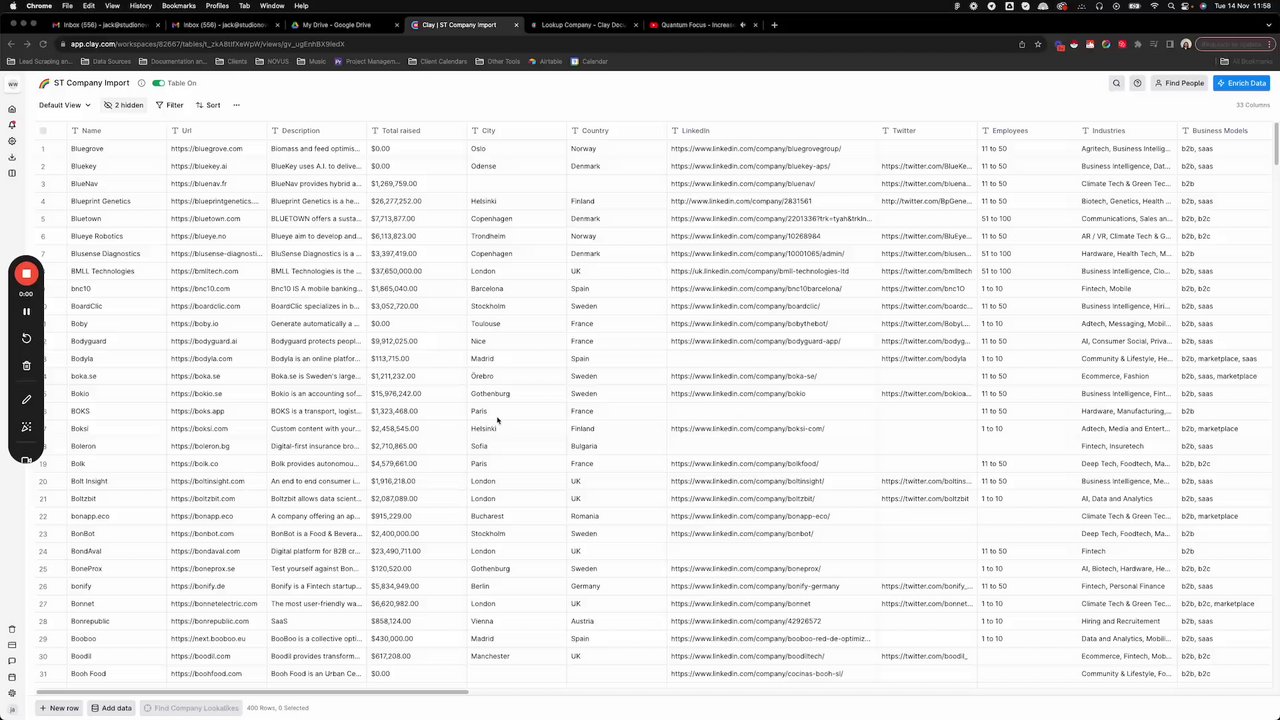Reload the page in Chrome
This screenshot has width=1280, height=720.
click(x=43, y=44)
